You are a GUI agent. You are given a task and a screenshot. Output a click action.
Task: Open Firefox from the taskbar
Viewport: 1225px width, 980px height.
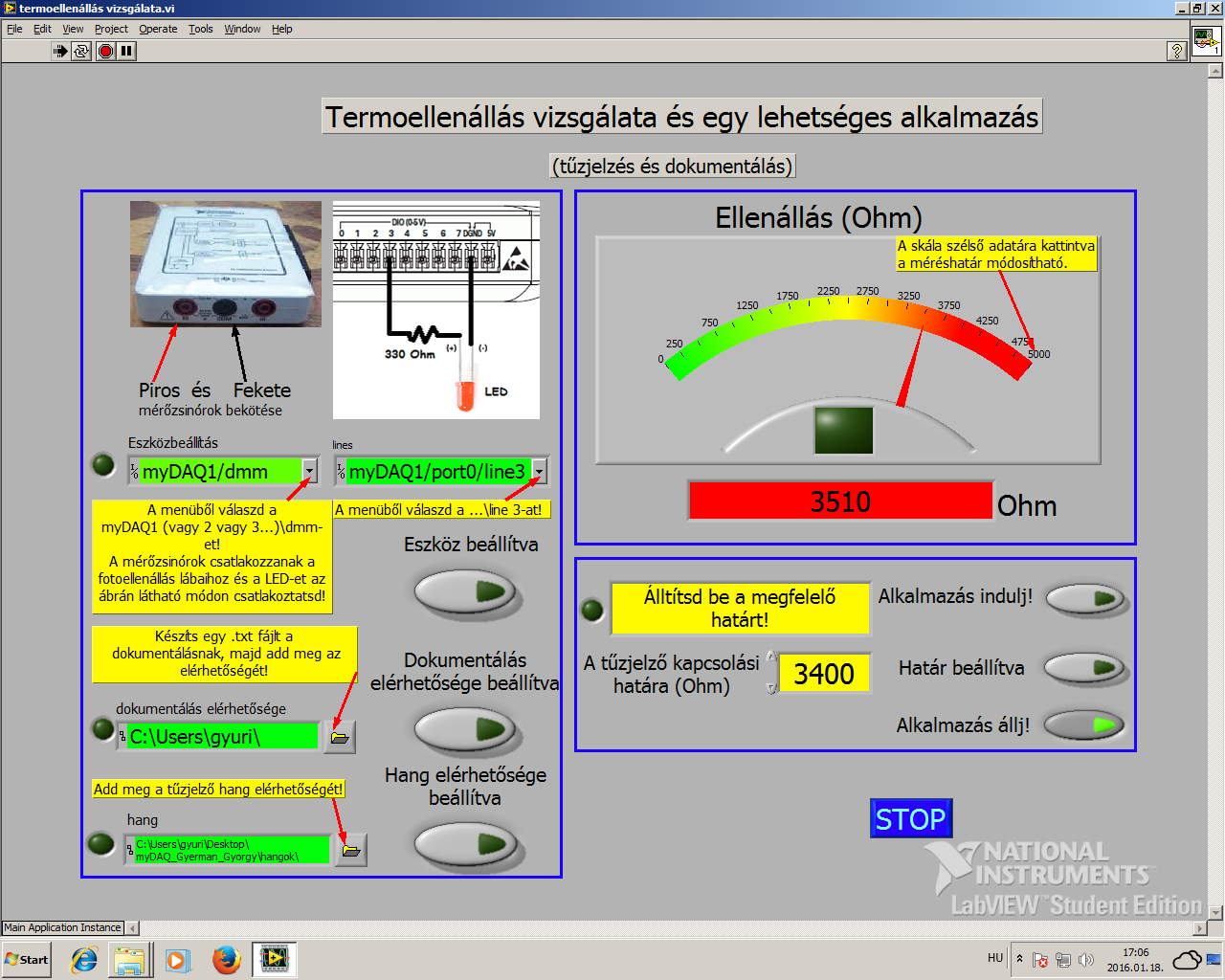pos(227,959)
